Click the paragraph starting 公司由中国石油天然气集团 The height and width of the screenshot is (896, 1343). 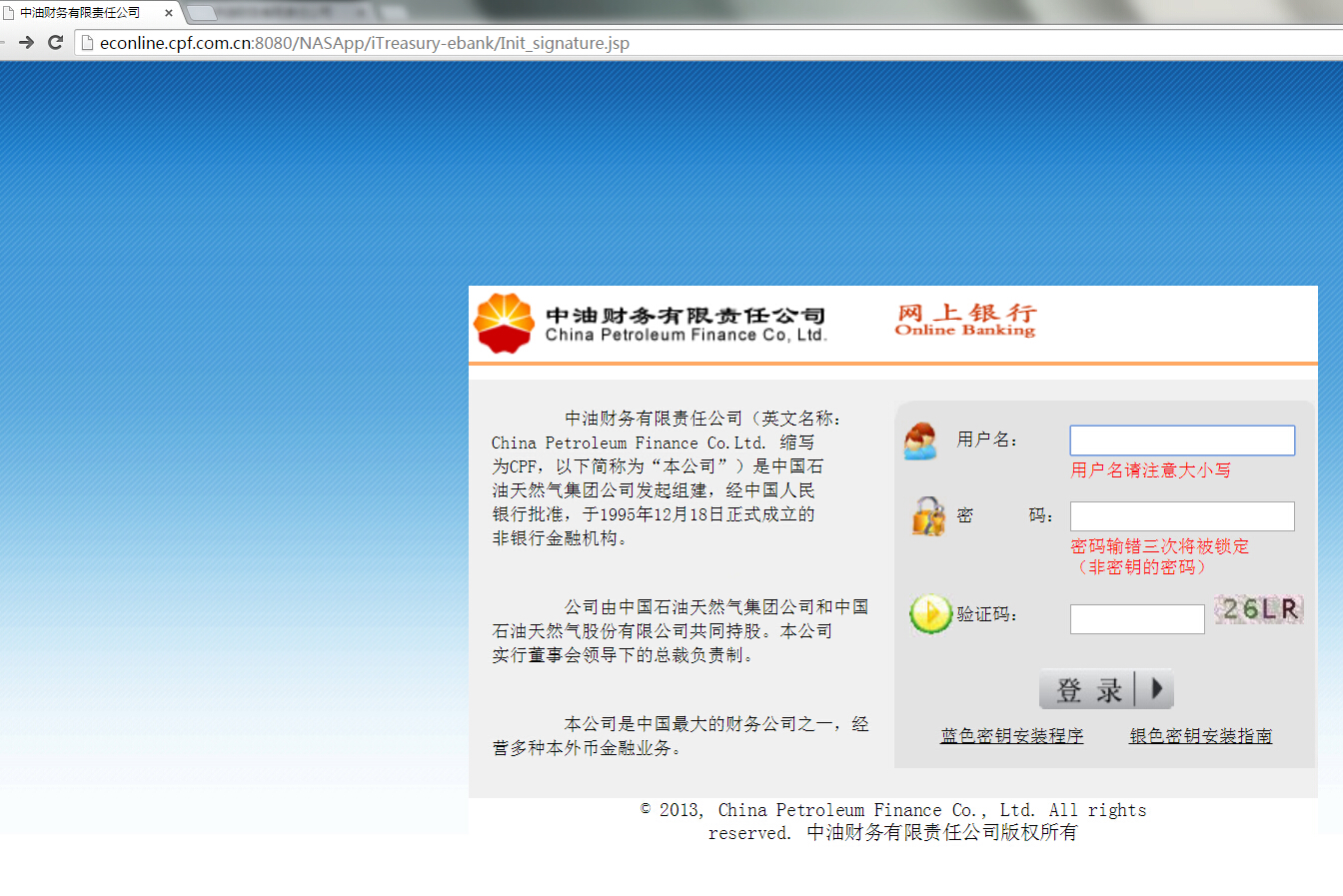pos(680,631)
